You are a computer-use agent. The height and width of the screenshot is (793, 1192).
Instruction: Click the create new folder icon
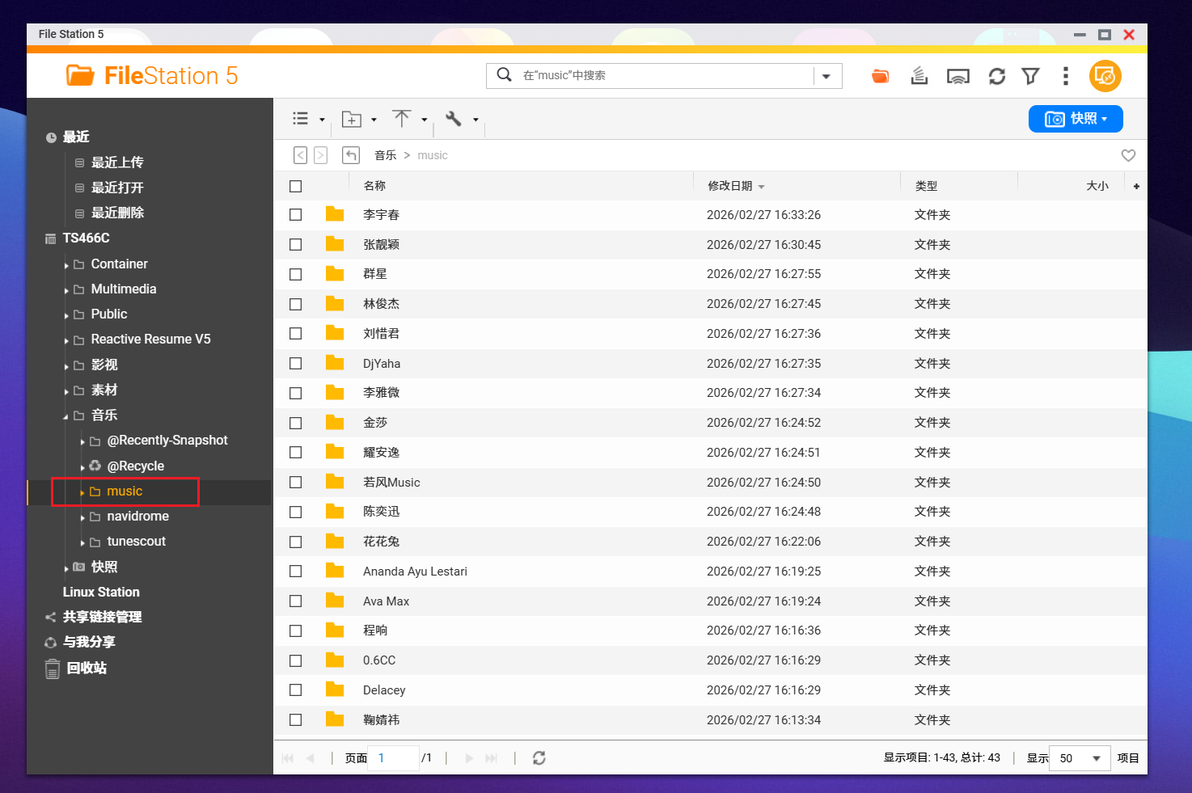(351, 119)
